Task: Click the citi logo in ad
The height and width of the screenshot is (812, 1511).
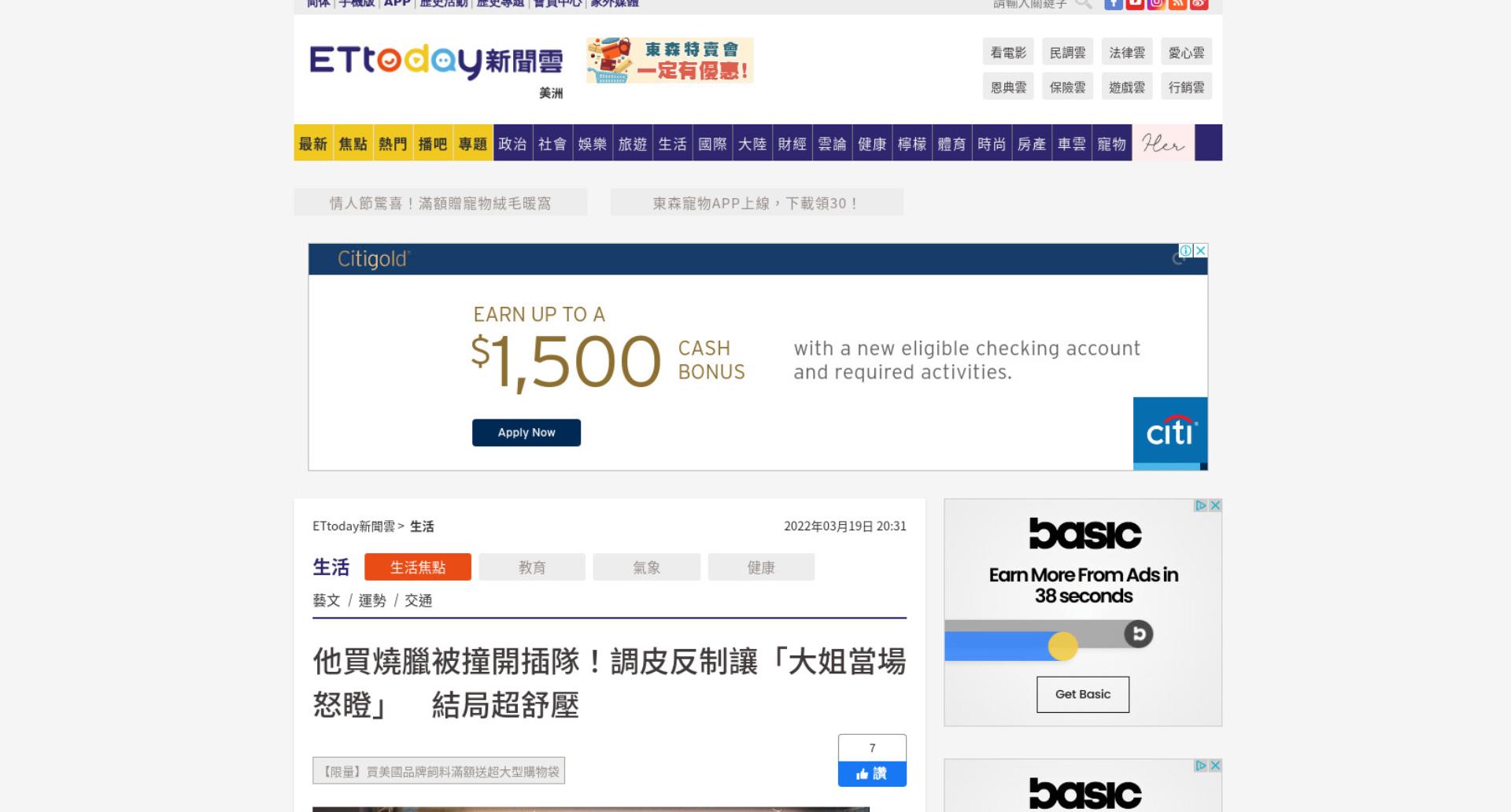Action: pos(1170,433)
